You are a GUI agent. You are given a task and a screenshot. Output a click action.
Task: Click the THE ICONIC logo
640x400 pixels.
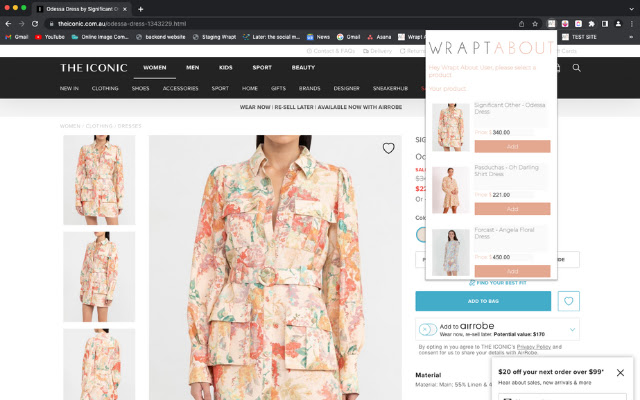94,68
